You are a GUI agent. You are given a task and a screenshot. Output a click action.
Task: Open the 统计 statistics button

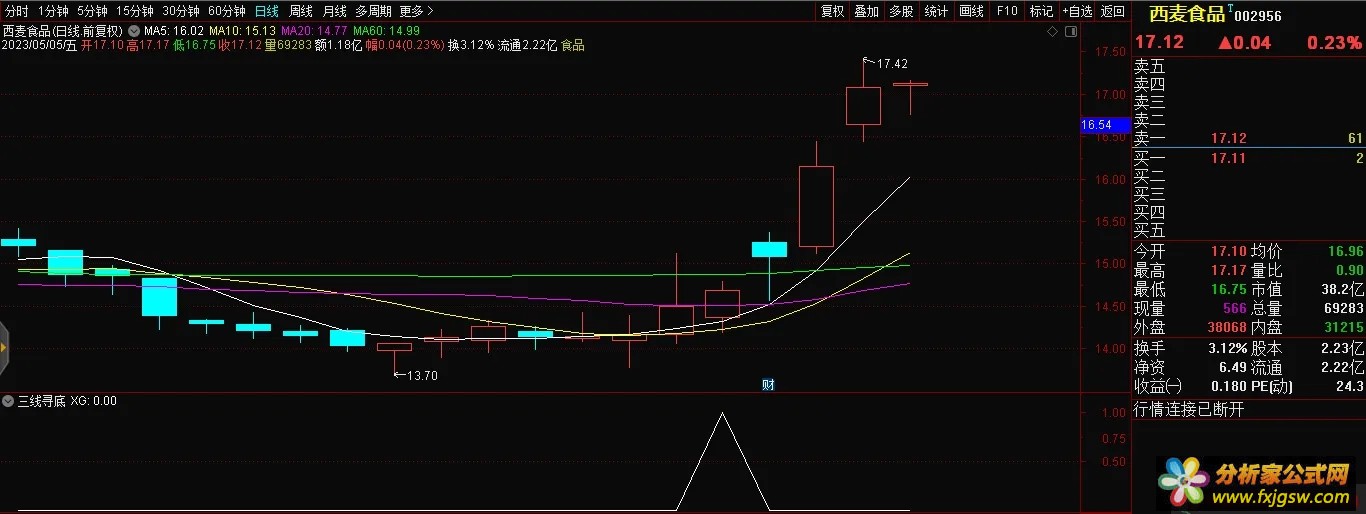(936, 12)
